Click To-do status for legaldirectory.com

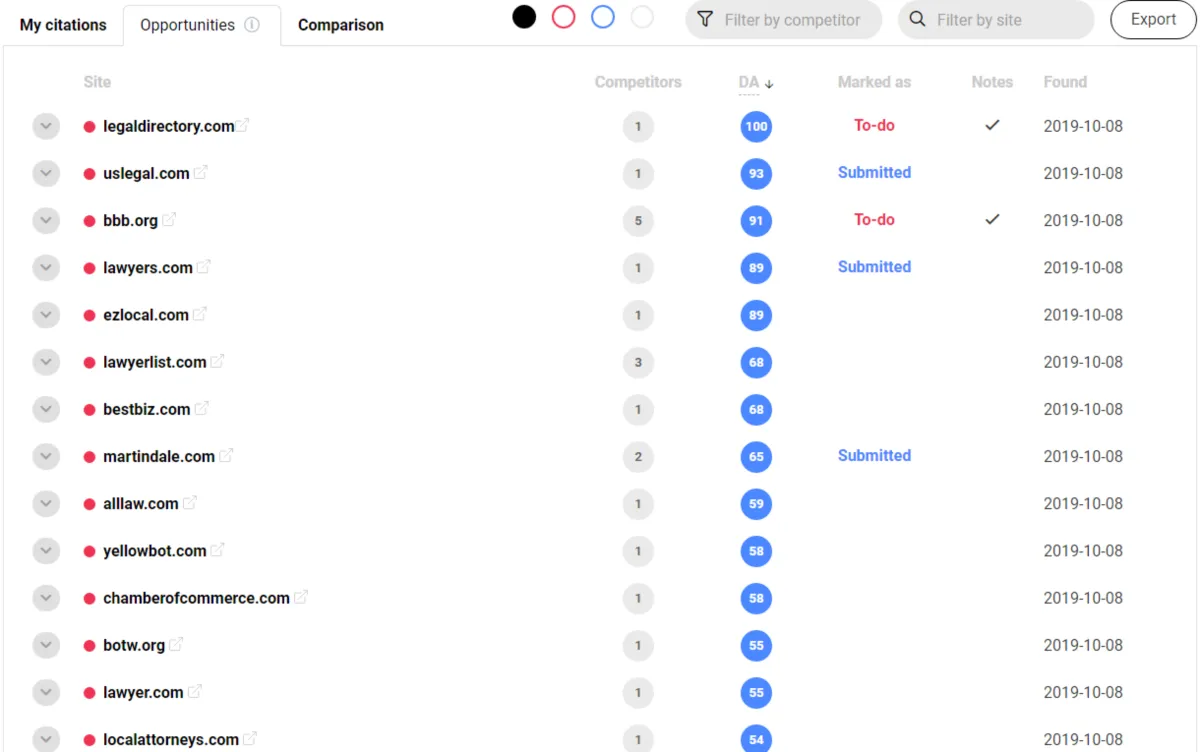pyautogui.click(x=874, y=125)
